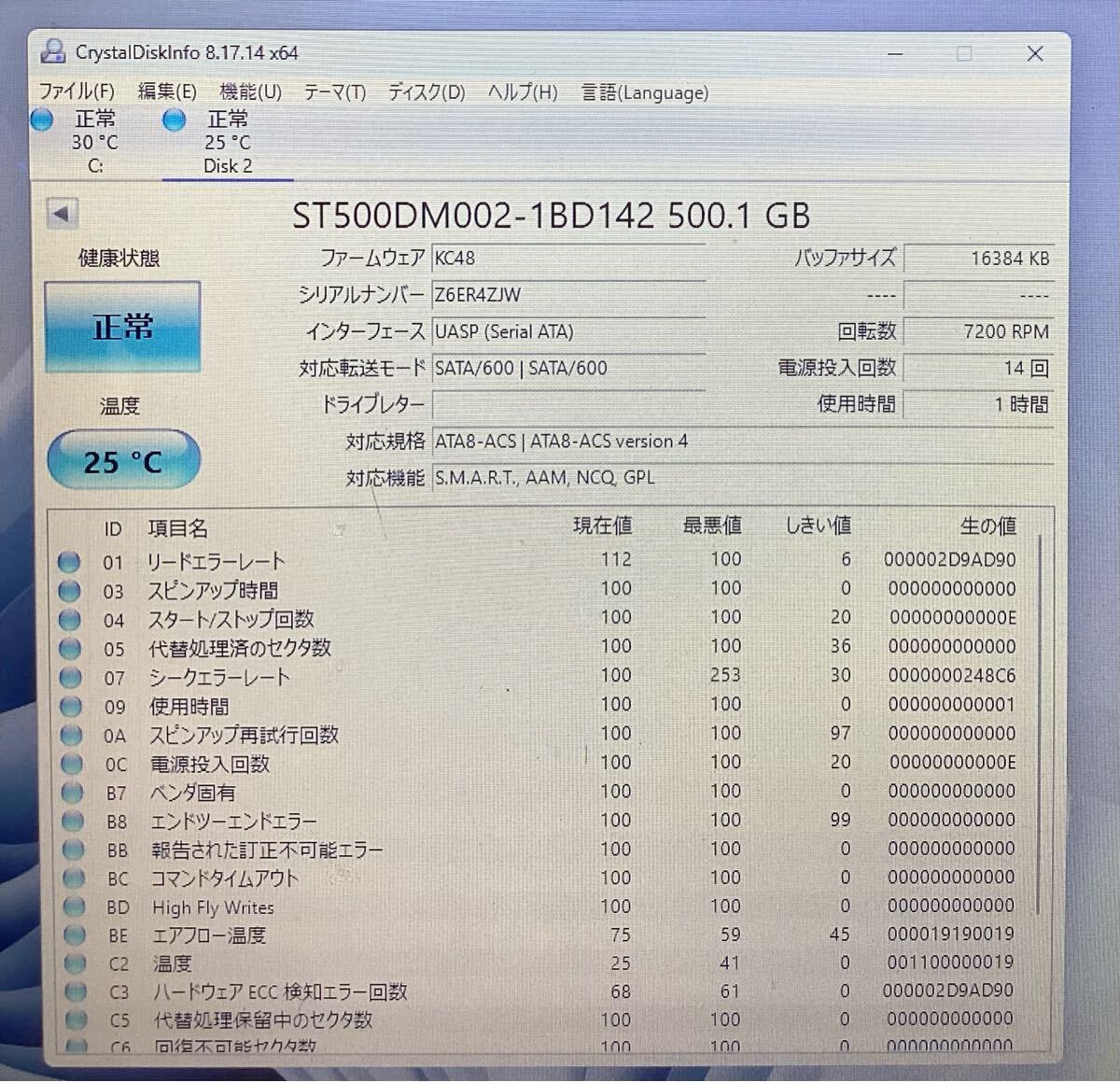Open the 言語(Language) menu

tap(645, 92)
